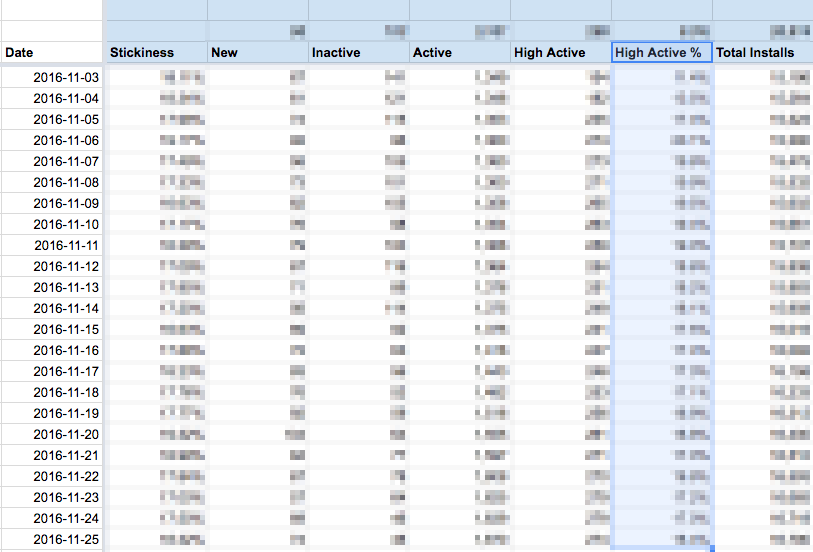Select the Stickiness cell for 2016-11-25
This screenshot has height=552, width=813.
157,540
